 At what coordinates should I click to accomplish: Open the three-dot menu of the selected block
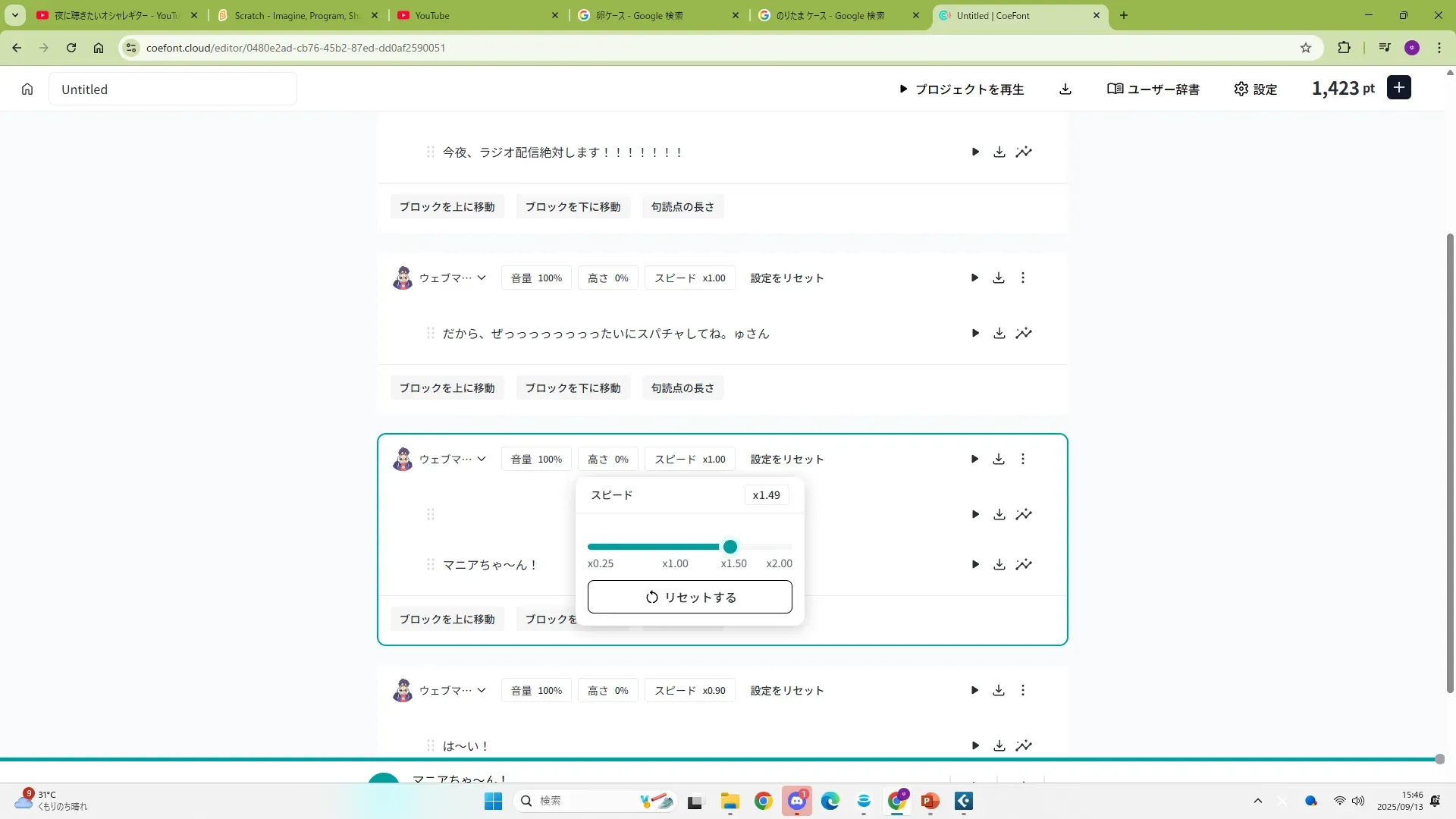coord(1022,459)
